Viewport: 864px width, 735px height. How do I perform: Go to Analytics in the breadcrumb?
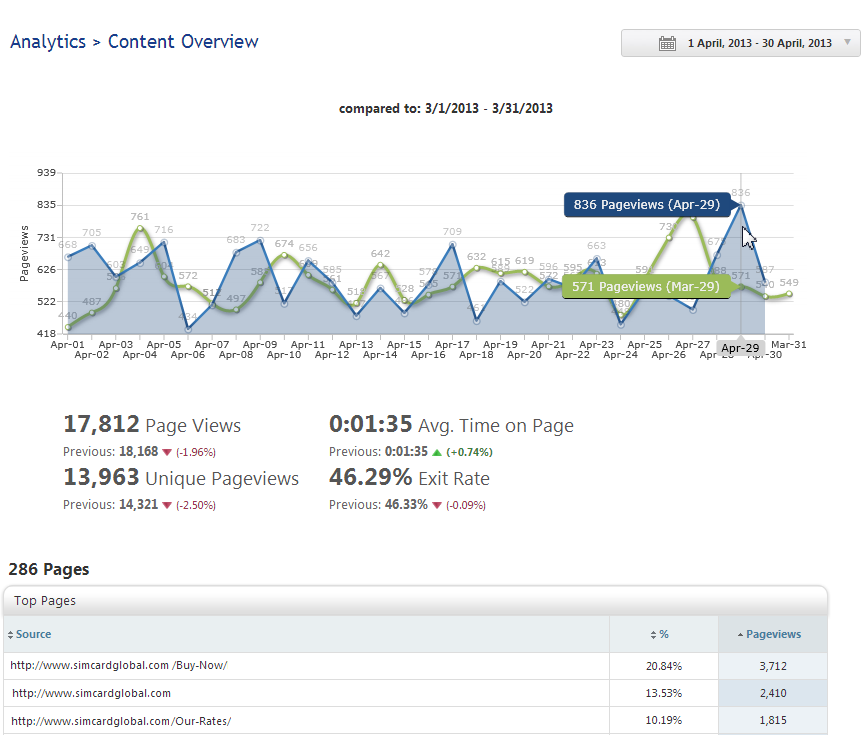(47, 42)
